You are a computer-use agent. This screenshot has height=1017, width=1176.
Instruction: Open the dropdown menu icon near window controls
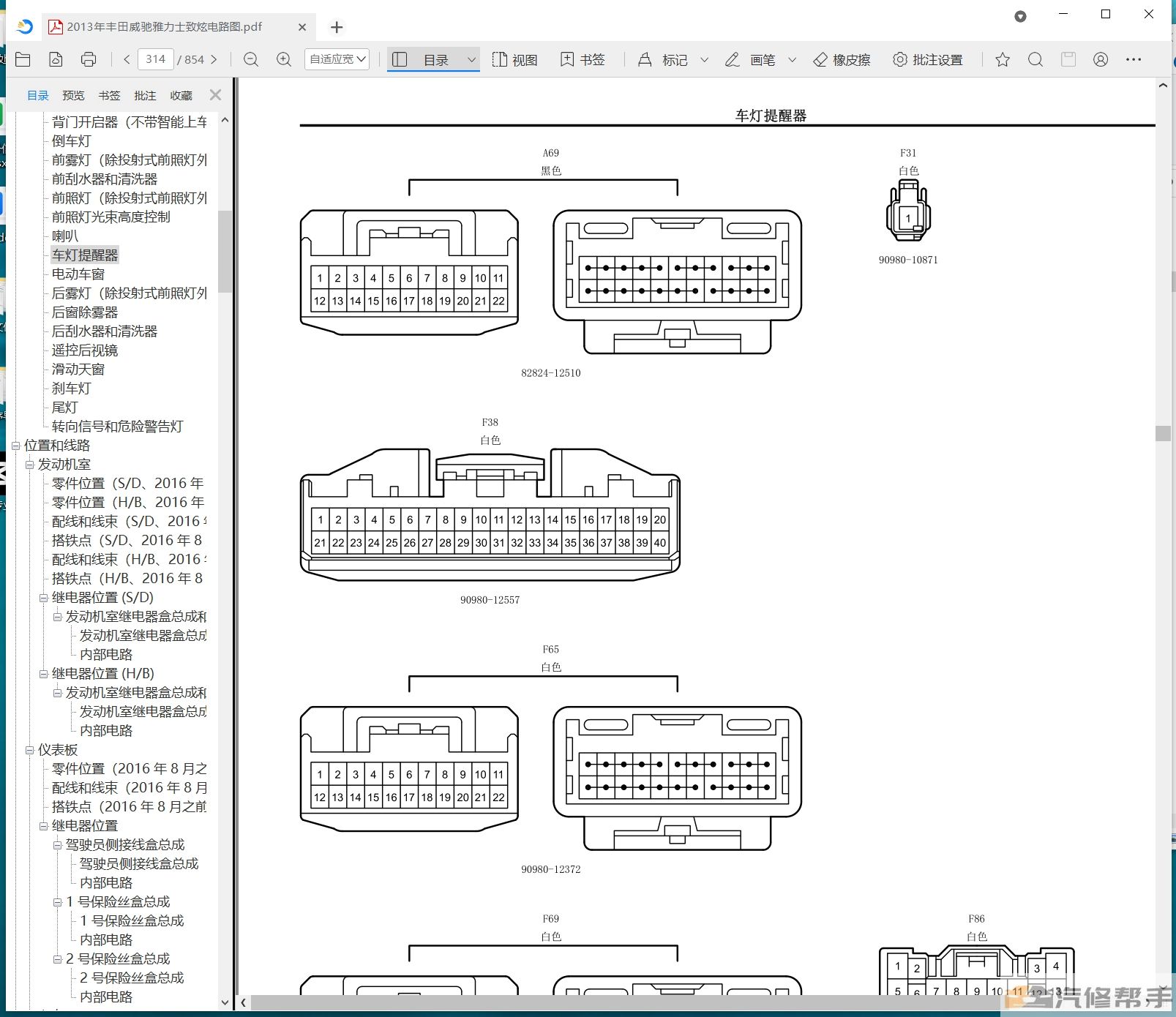pos(1020,16)
